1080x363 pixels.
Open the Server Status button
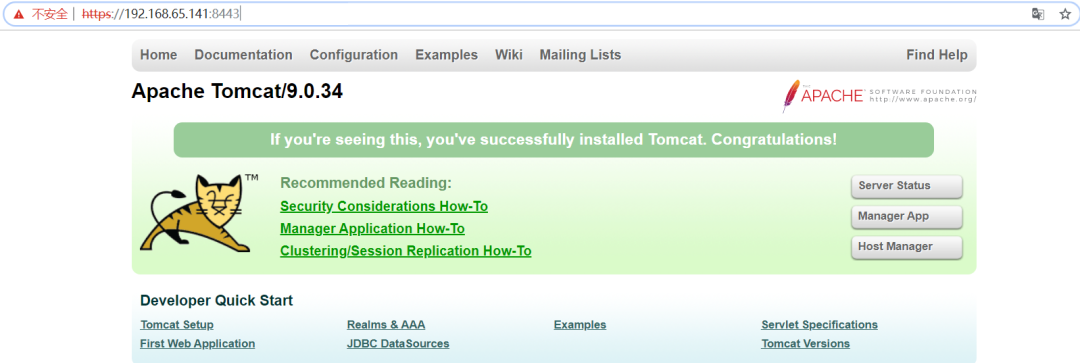(x=906, y=186)
